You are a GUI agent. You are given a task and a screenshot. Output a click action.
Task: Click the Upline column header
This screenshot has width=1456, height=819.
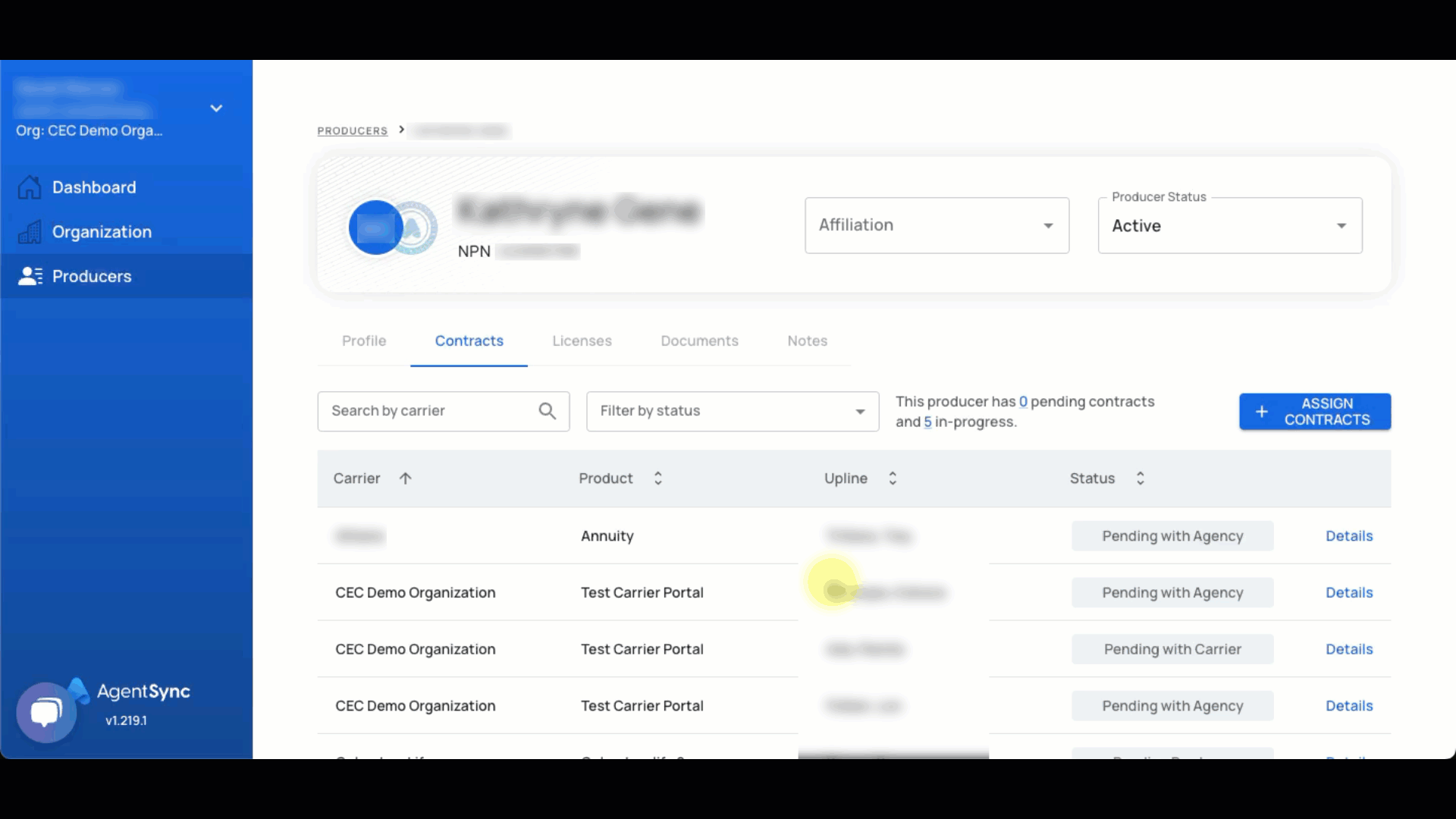coord(846,479)
